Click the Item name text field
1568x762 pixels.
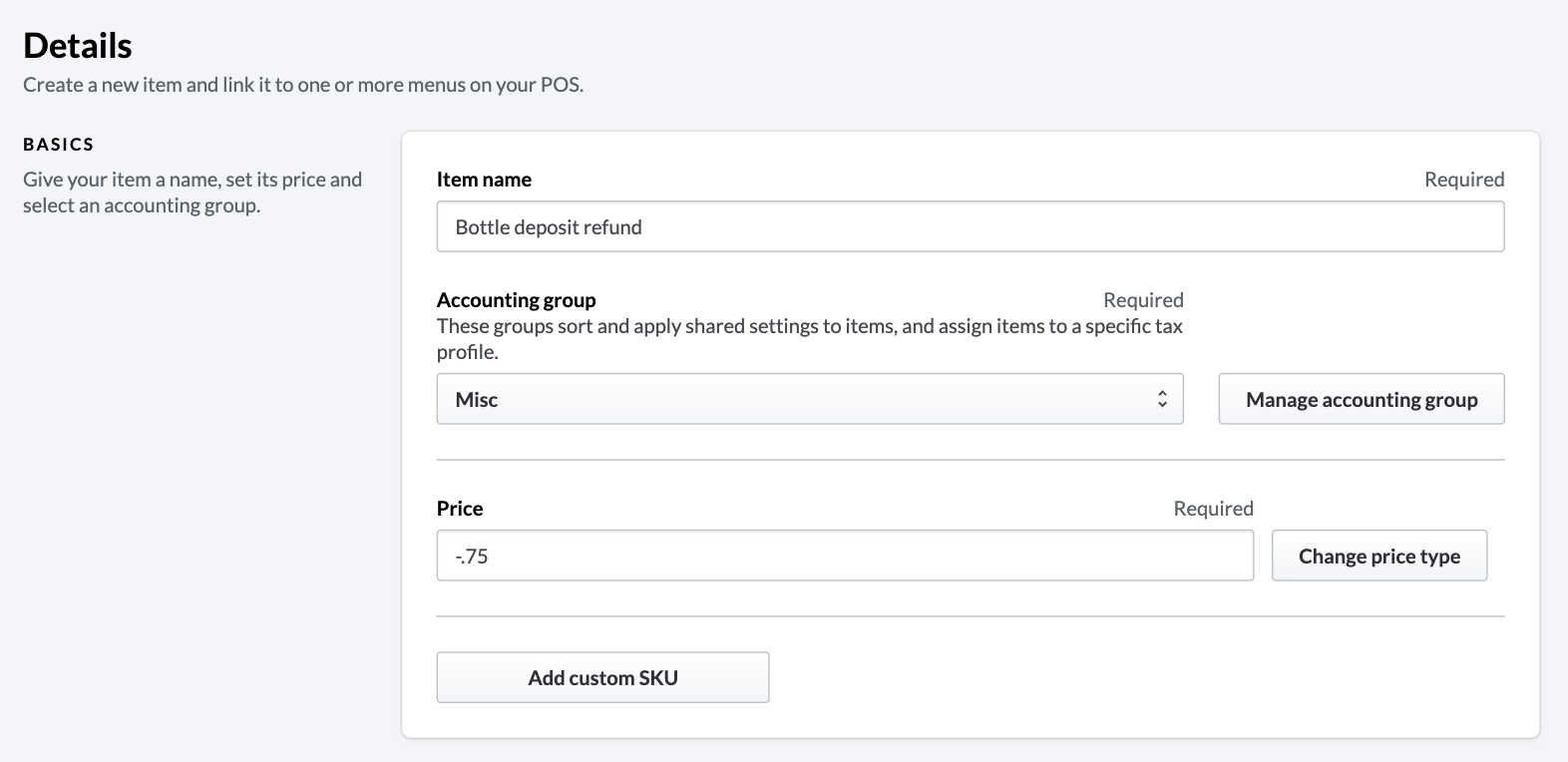tap(970, 227)
